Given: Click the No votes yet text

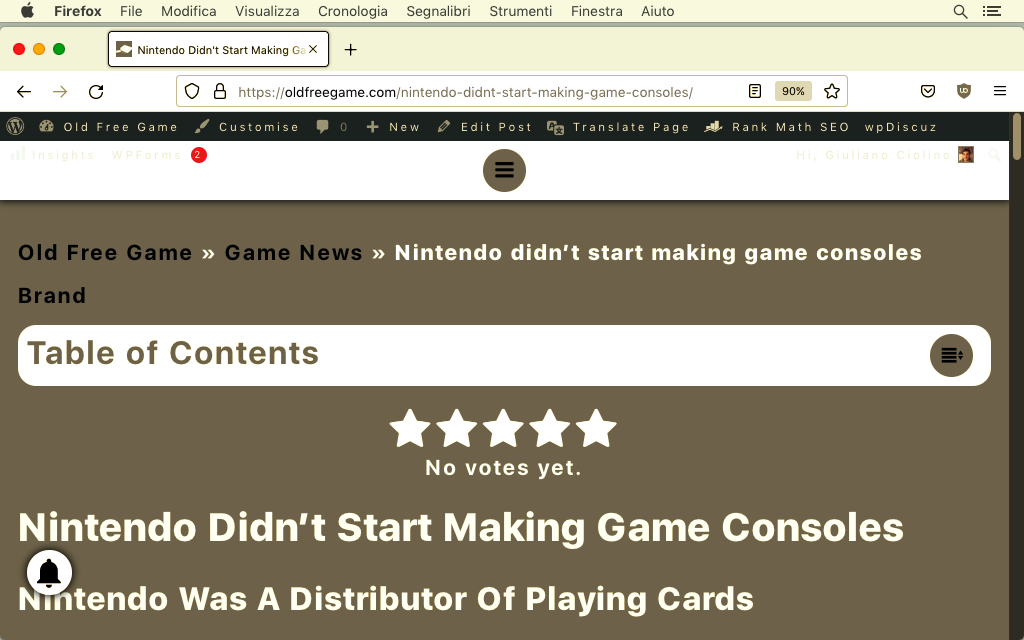Looking at the screenshot, I should coord(504,468).
